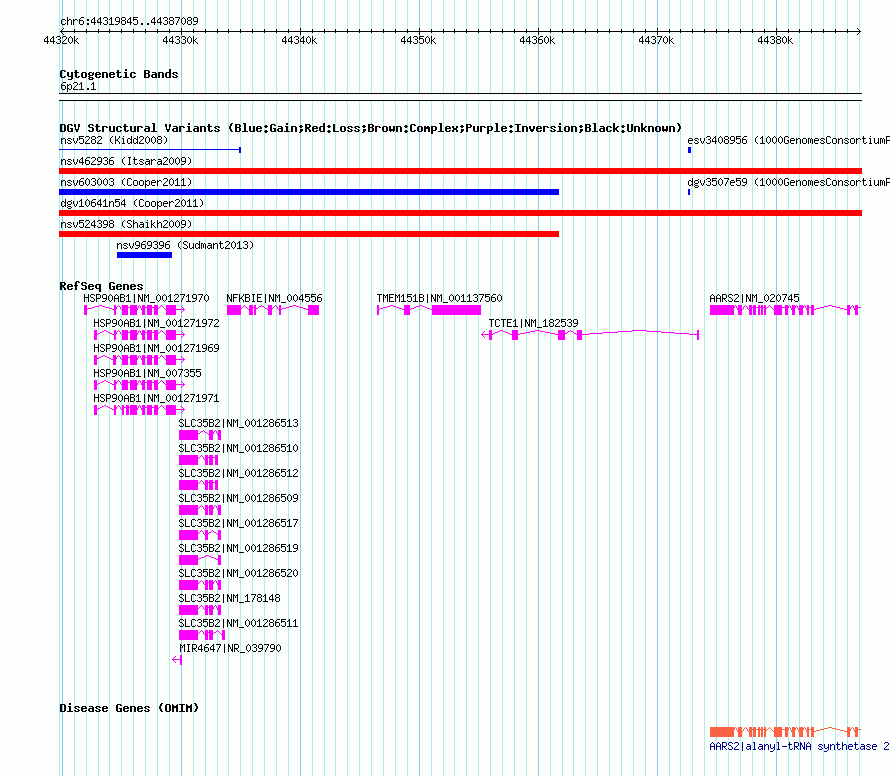Click the esv3408956 variant label

pos(788,140)
